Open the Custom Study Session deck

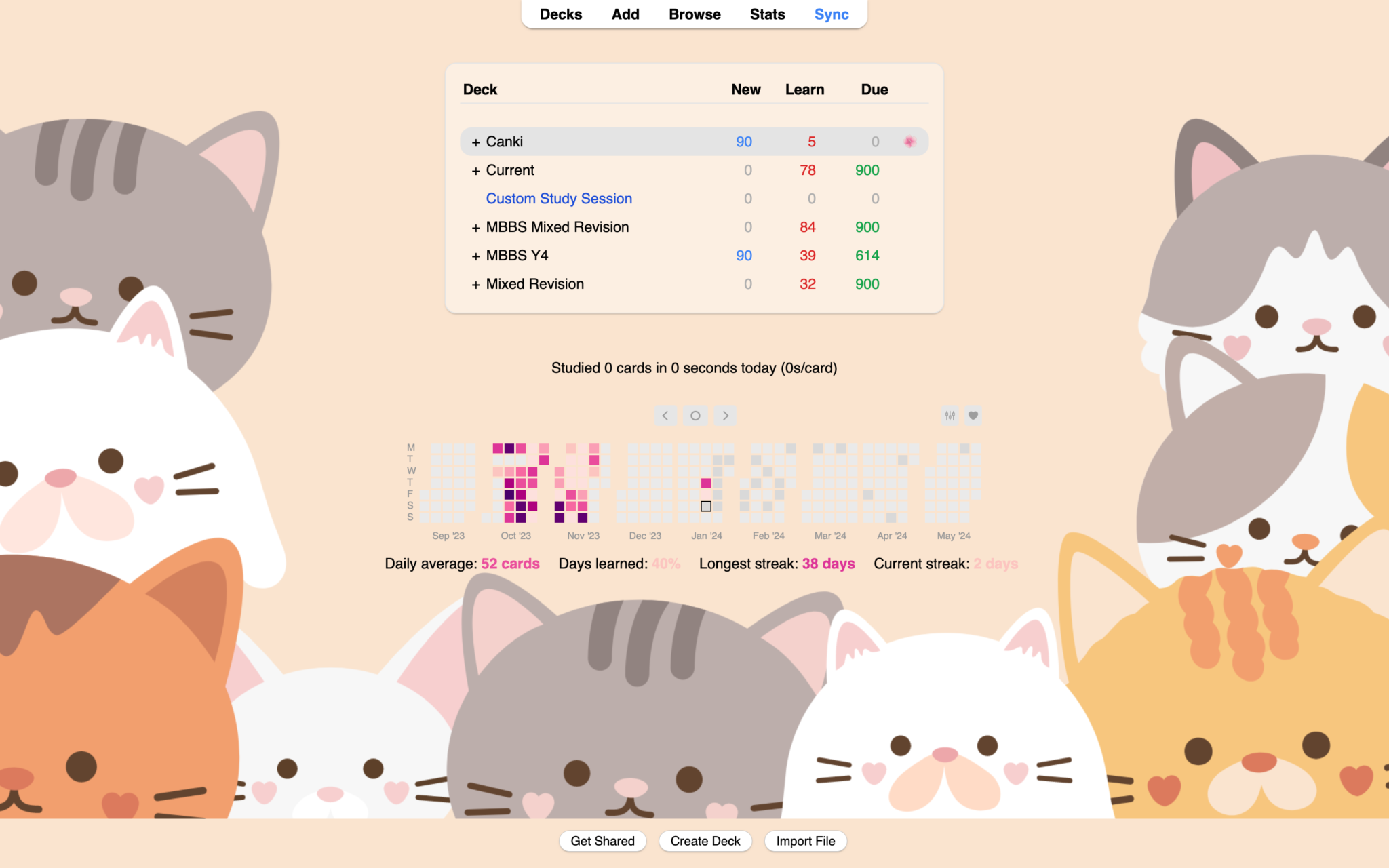[x=559, y=198]
